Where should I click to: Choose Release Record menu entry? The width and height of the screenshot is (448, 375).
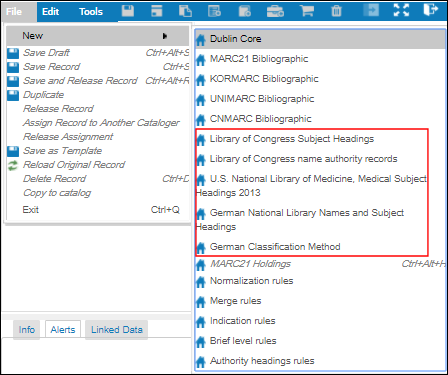coord(98,109)
